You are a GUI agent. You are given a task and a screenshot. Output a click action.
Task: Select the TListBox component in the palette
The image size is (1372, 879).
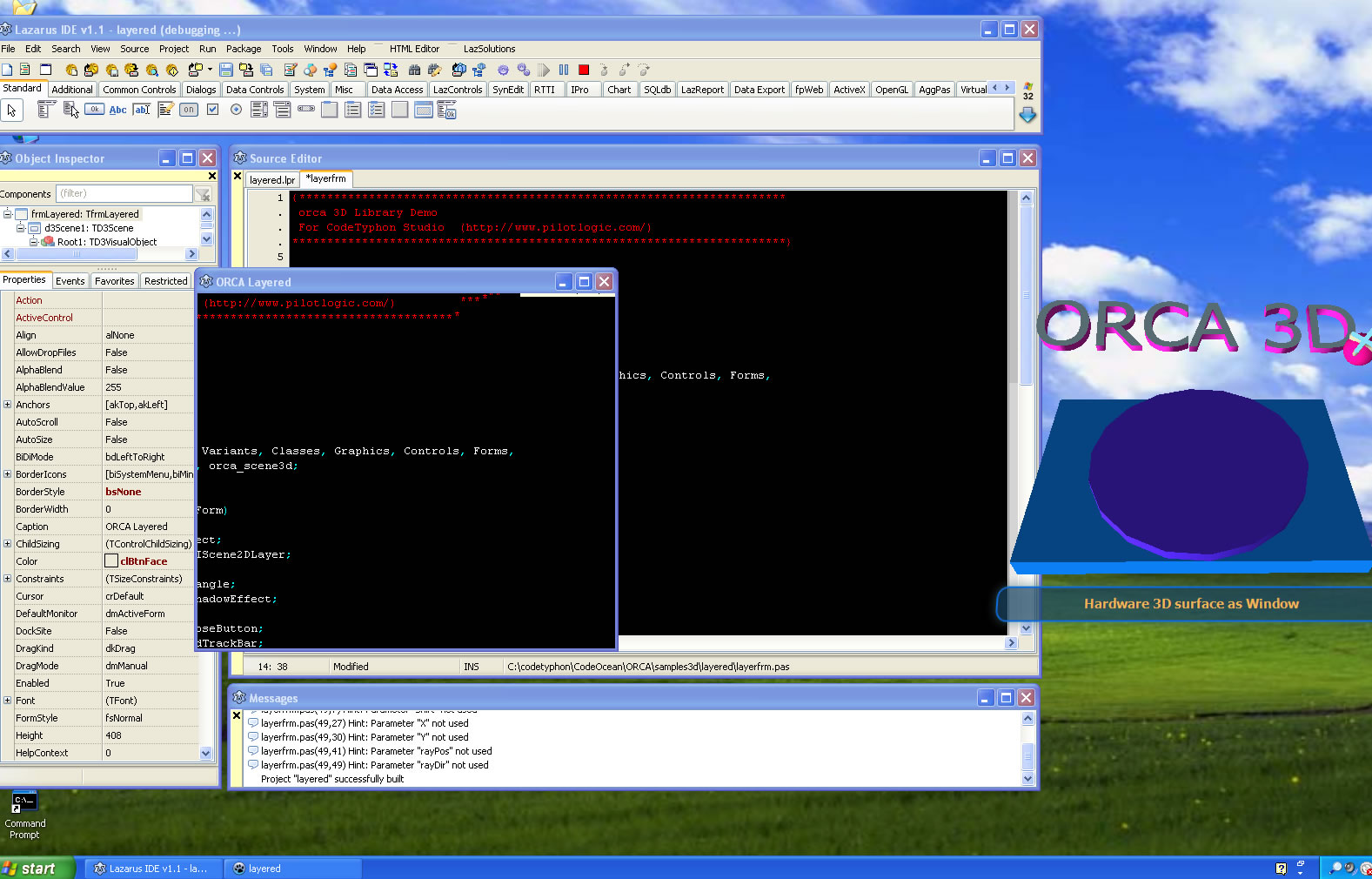click(259, 109)
